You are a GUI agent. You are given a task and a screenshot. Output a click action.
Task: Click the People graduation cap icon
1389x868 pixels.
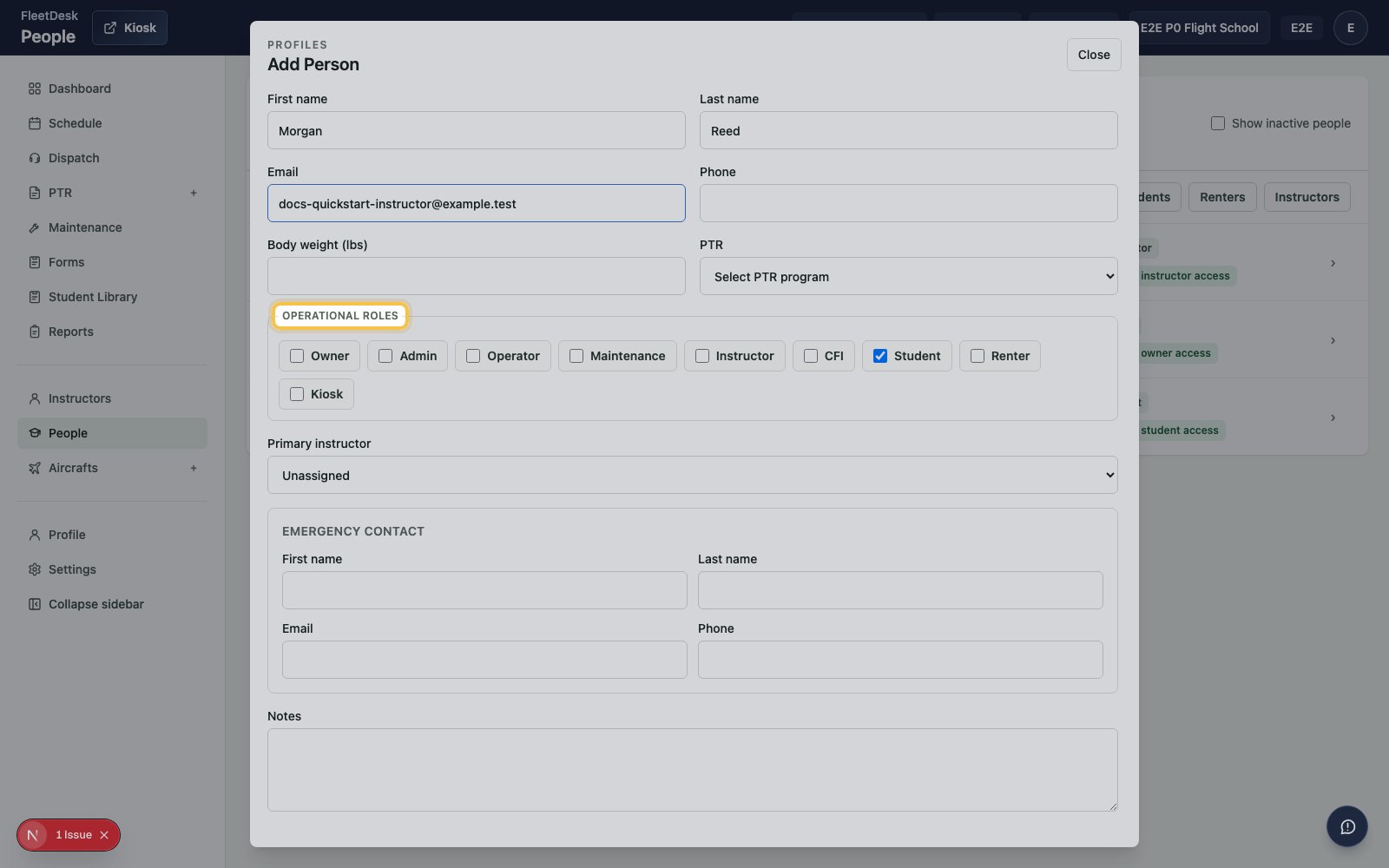point(35,433)
